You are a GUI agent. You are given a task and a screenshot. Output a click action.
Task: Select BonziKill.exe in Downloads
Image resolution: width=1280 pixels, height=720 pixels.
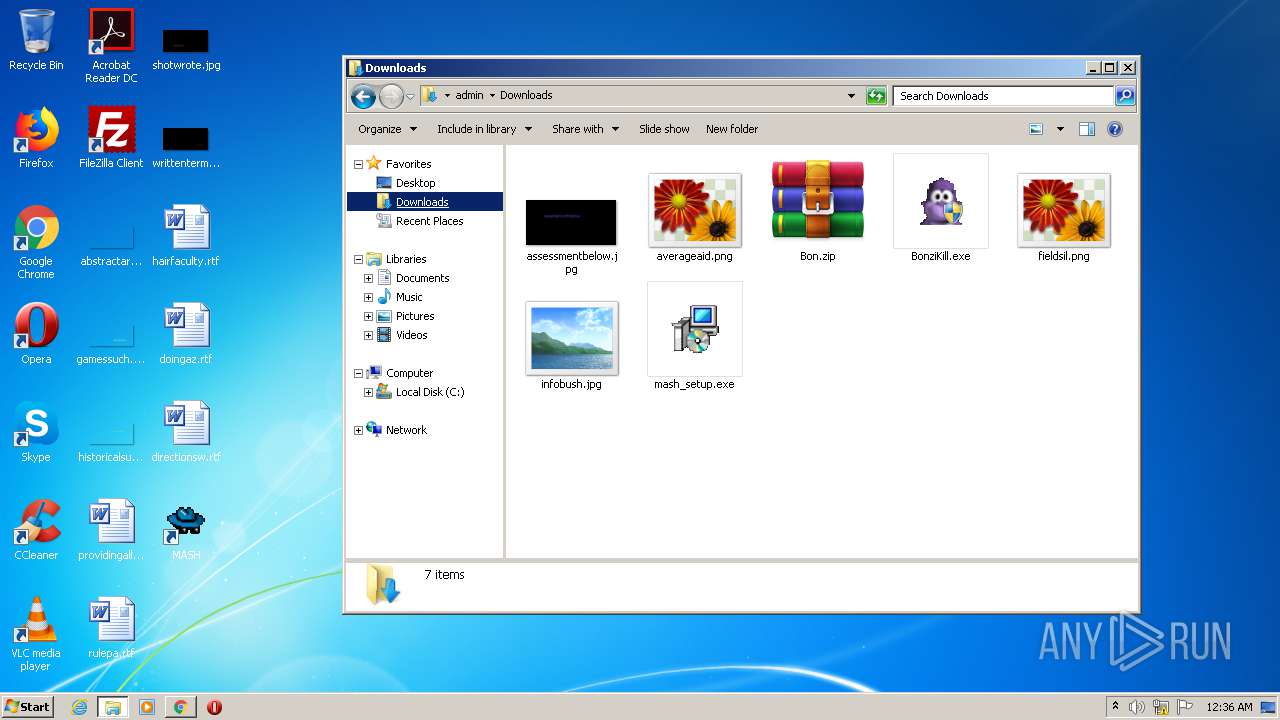click(x=940, y=208)
